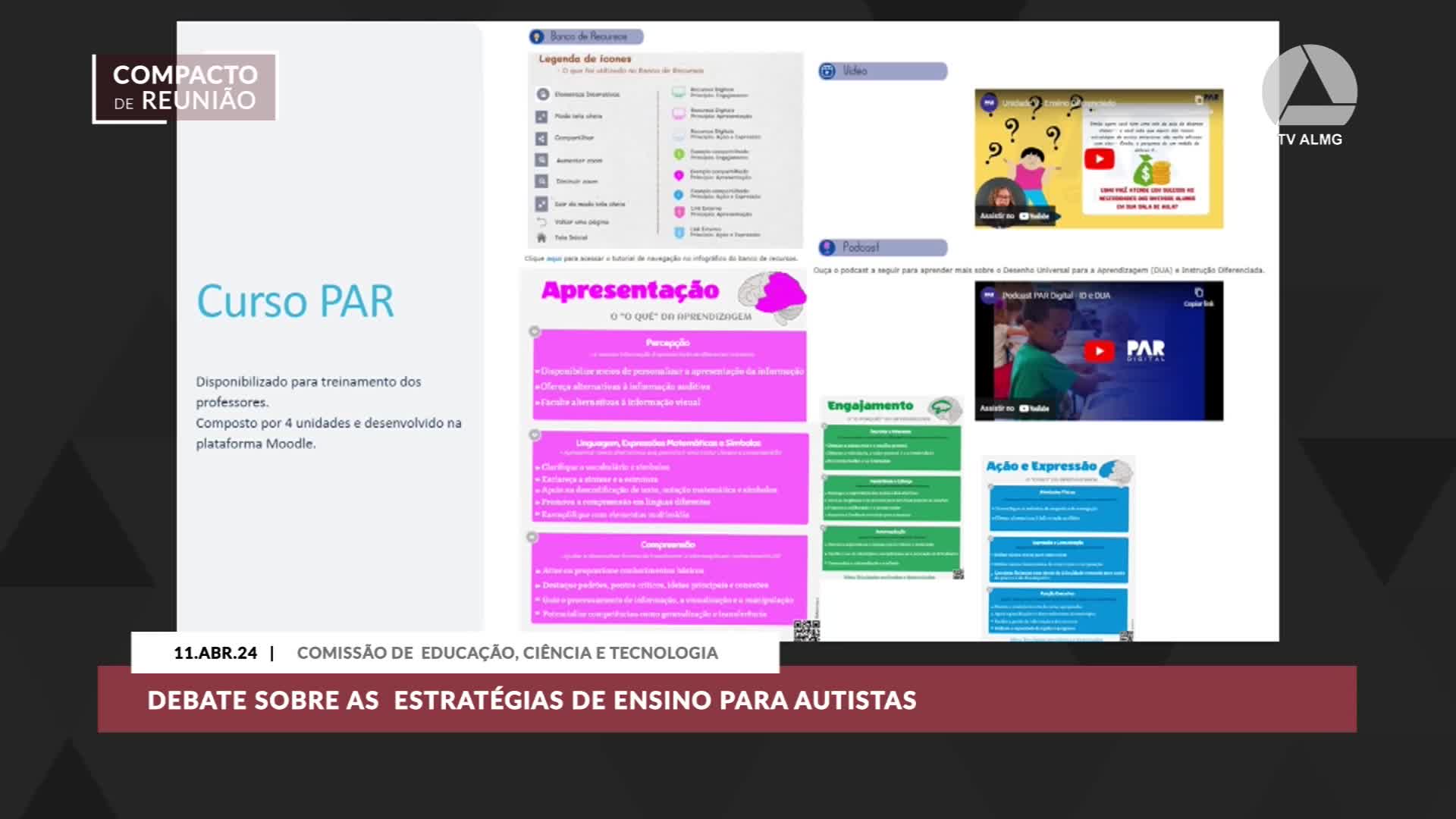The height and width of the screenshot is (819, 1456).
Task: Select the Banco de Recursos header tab
Action: [586, 36]
